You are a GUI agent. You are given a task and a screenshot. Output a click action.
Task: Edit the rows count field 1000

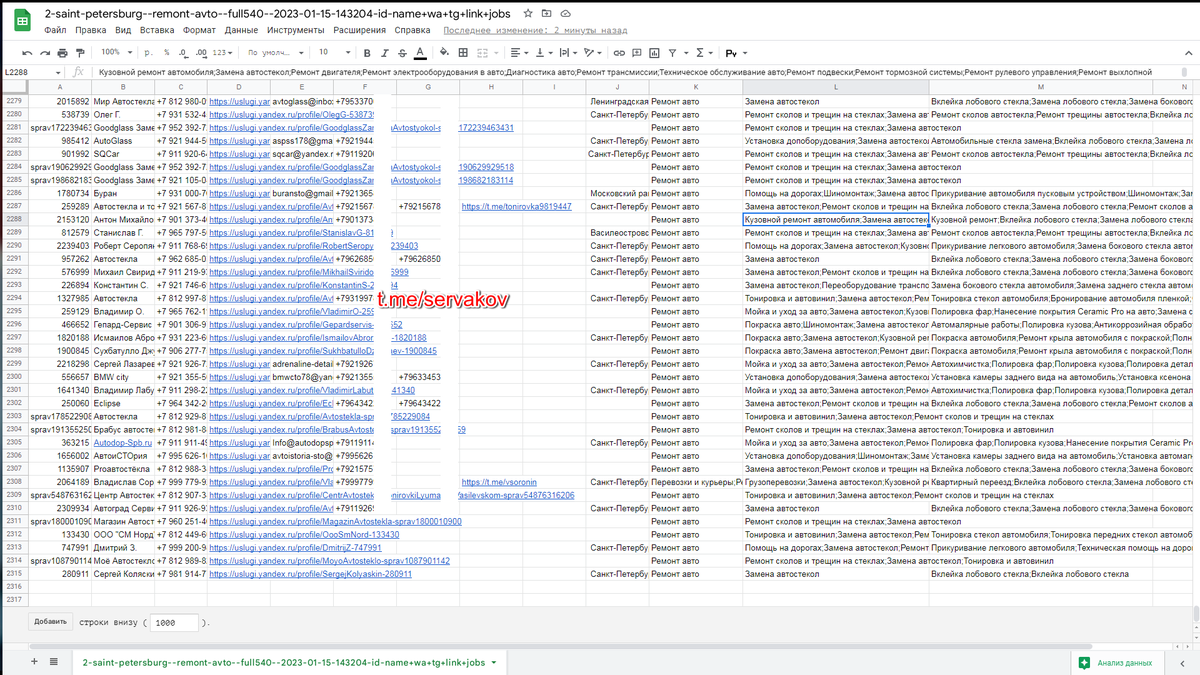pyautogui.click(x=176, y=622)
